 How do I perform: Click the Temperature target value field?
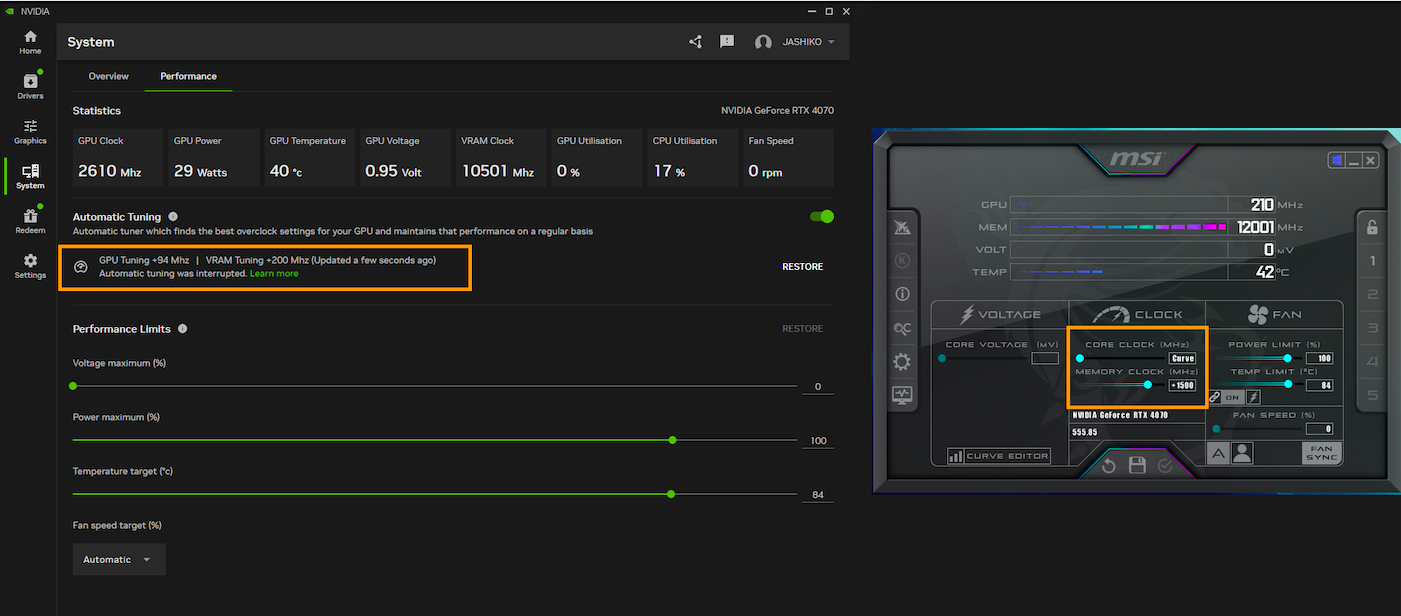pos(818,495)
